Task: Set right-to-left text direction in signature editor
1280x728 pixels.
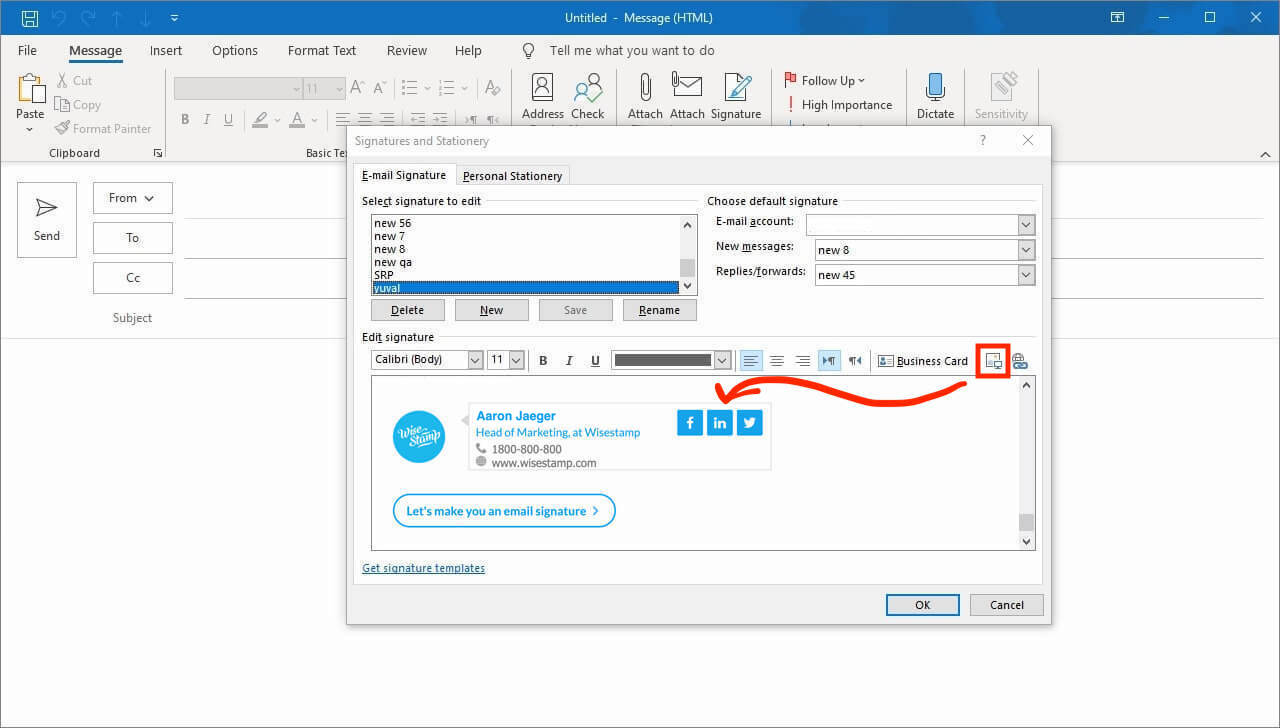Action: (855, 361)
